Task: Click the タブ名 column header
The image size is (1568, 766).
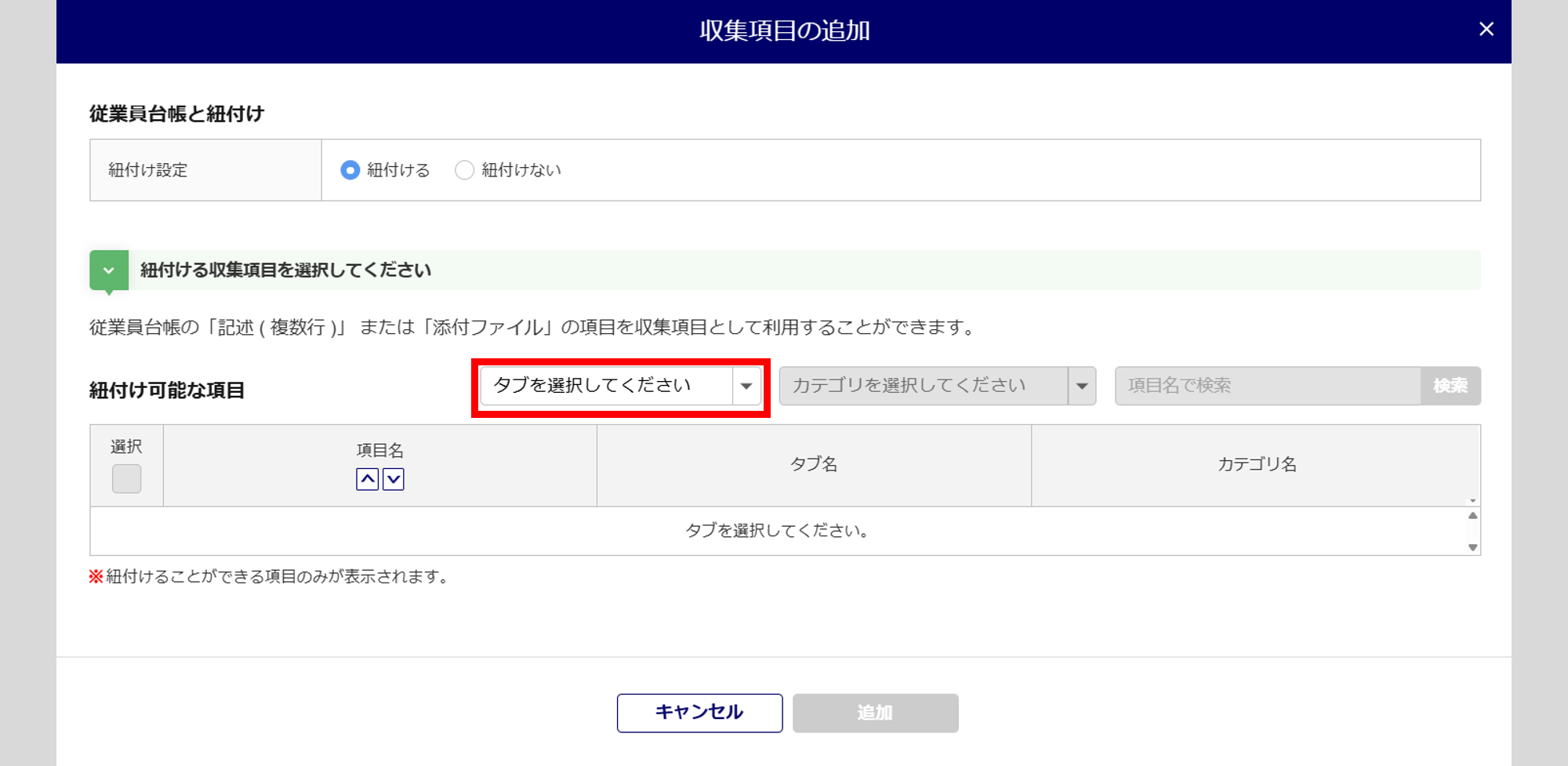Action: click(814, 465)
